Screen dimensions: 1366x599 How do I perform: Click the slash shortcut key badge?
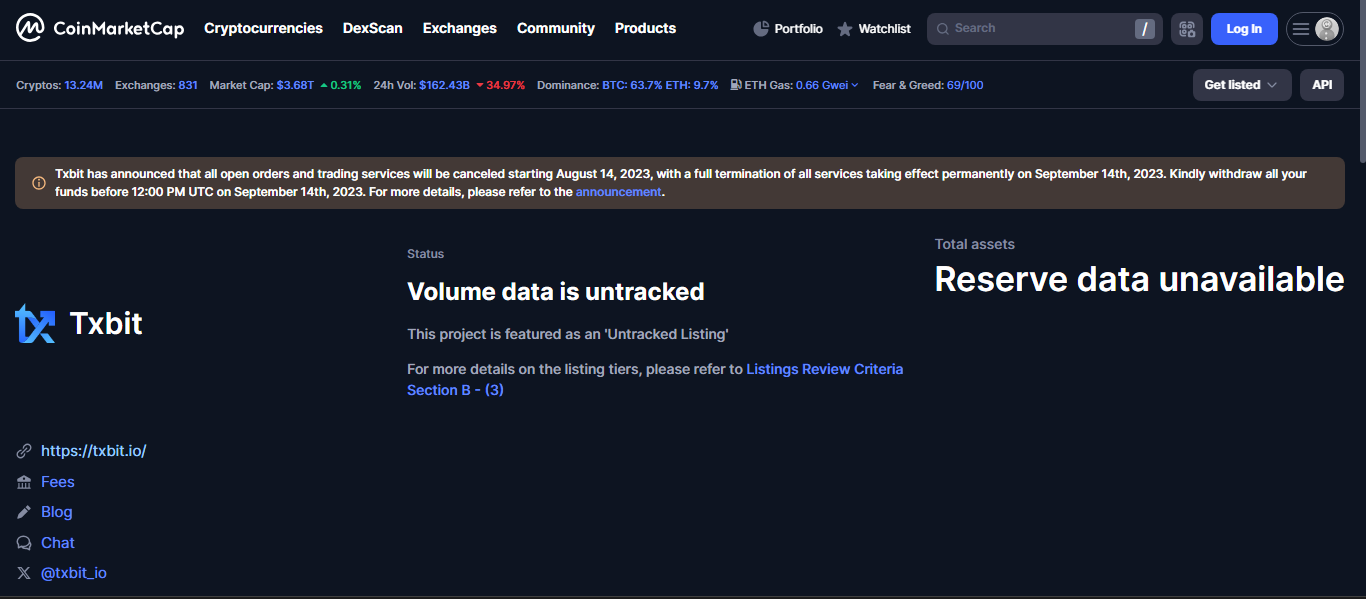click(1145, 29)
